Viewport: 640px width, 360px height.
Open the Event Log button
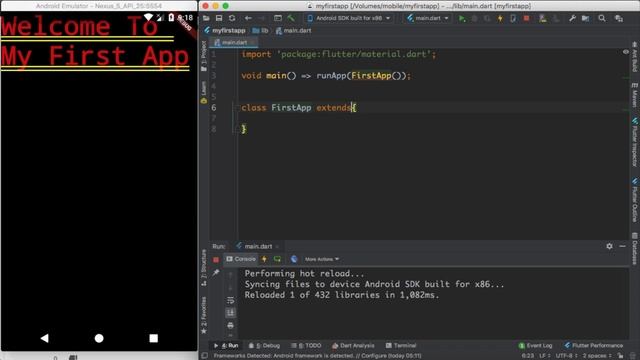(535, 346)
